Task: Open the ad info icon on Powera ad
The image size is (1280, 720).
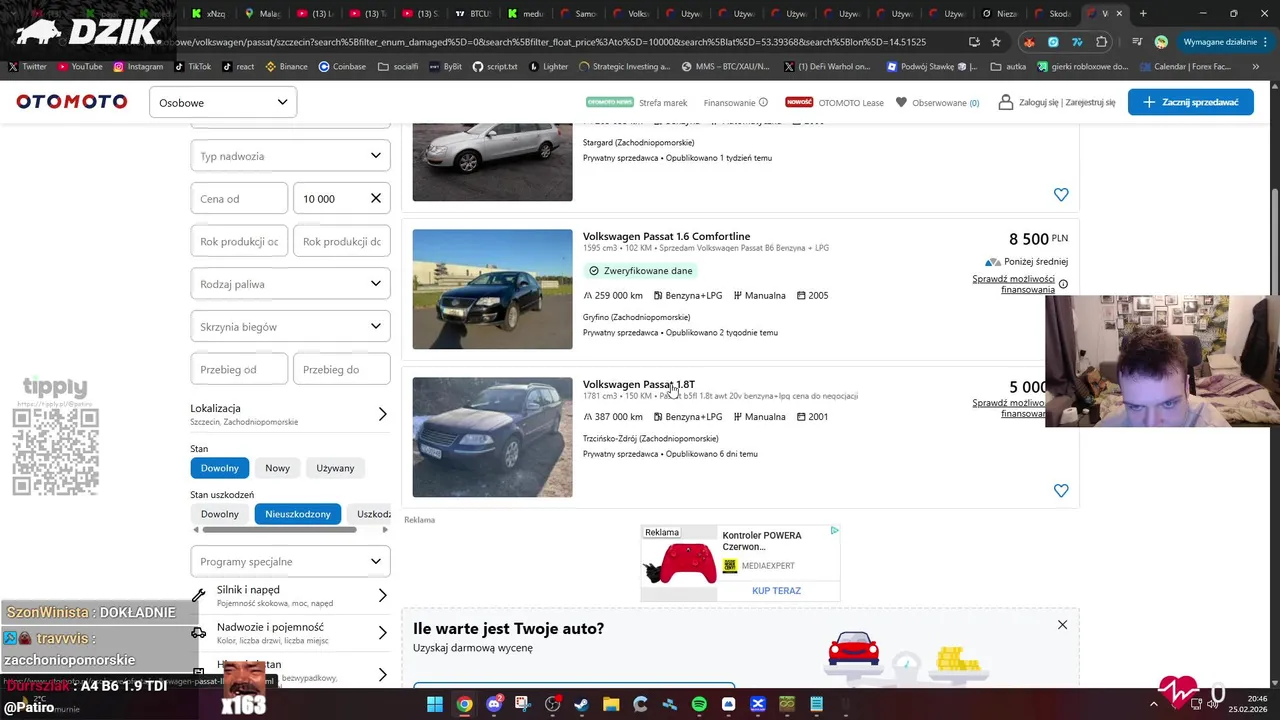Action: click(834, 531)
